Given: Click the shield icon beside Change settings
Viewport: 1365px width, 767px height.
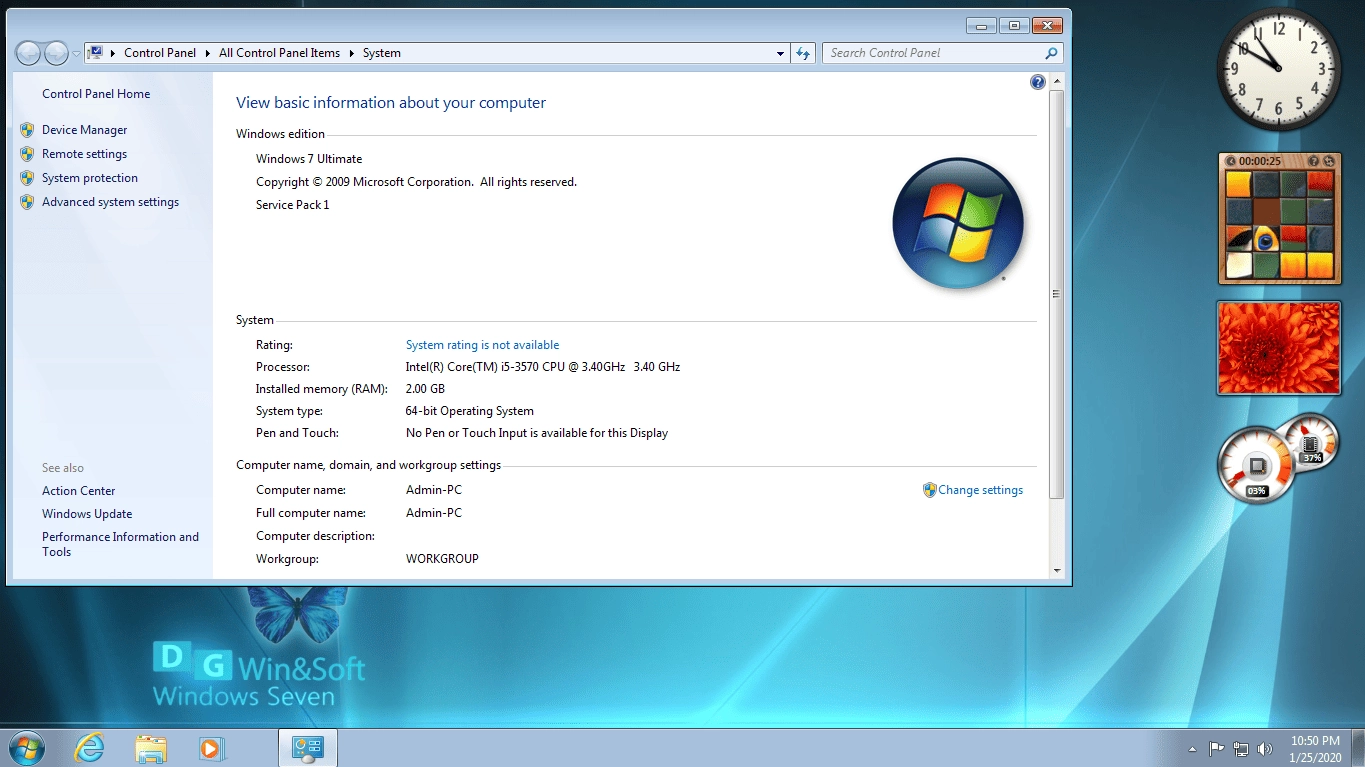Looking at the screenshot, I should click(x=929, y=490).
